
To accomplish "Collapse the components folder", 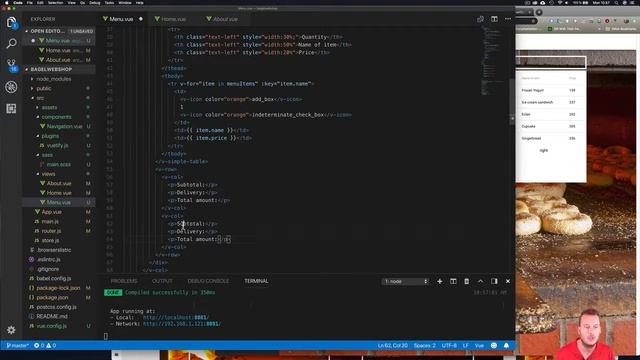I will 56,117.
